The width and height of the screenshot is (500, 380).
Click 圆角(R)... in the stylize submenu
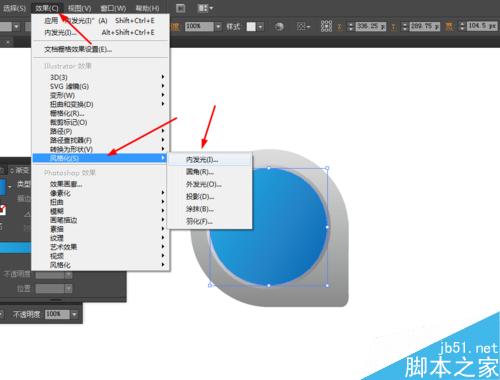[x=209, y=172]
